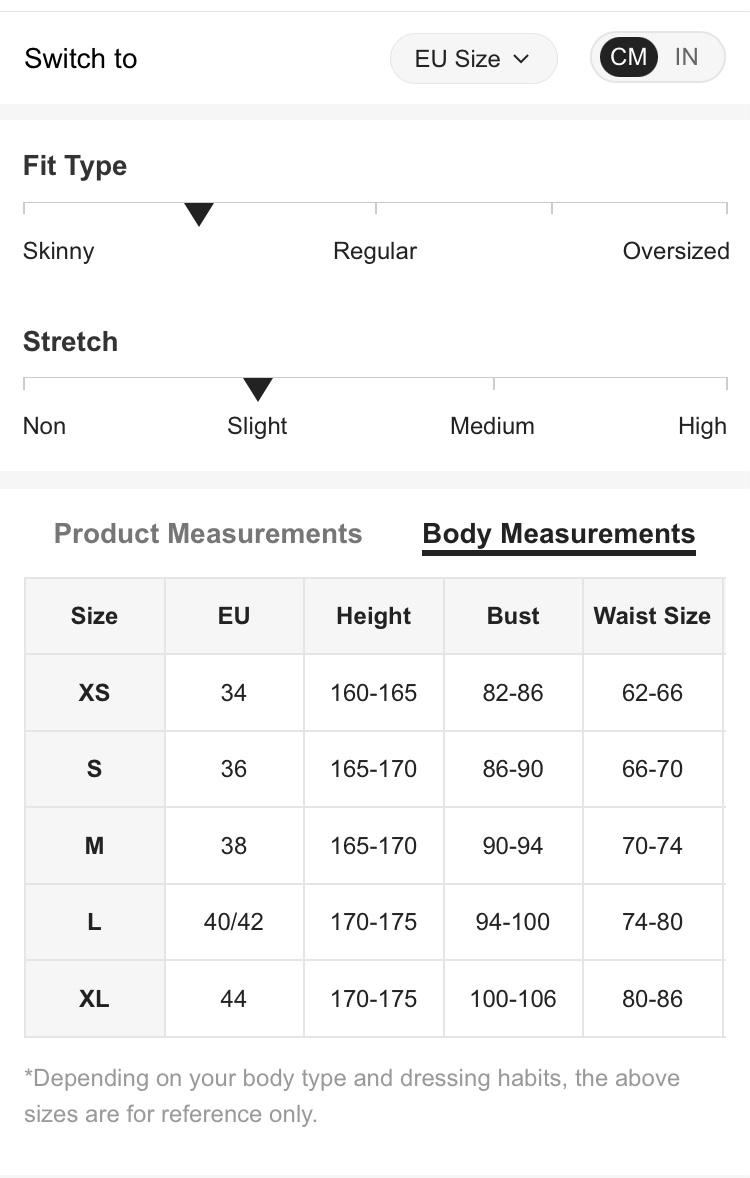Click the XS size row header

[x=94, y=692]
